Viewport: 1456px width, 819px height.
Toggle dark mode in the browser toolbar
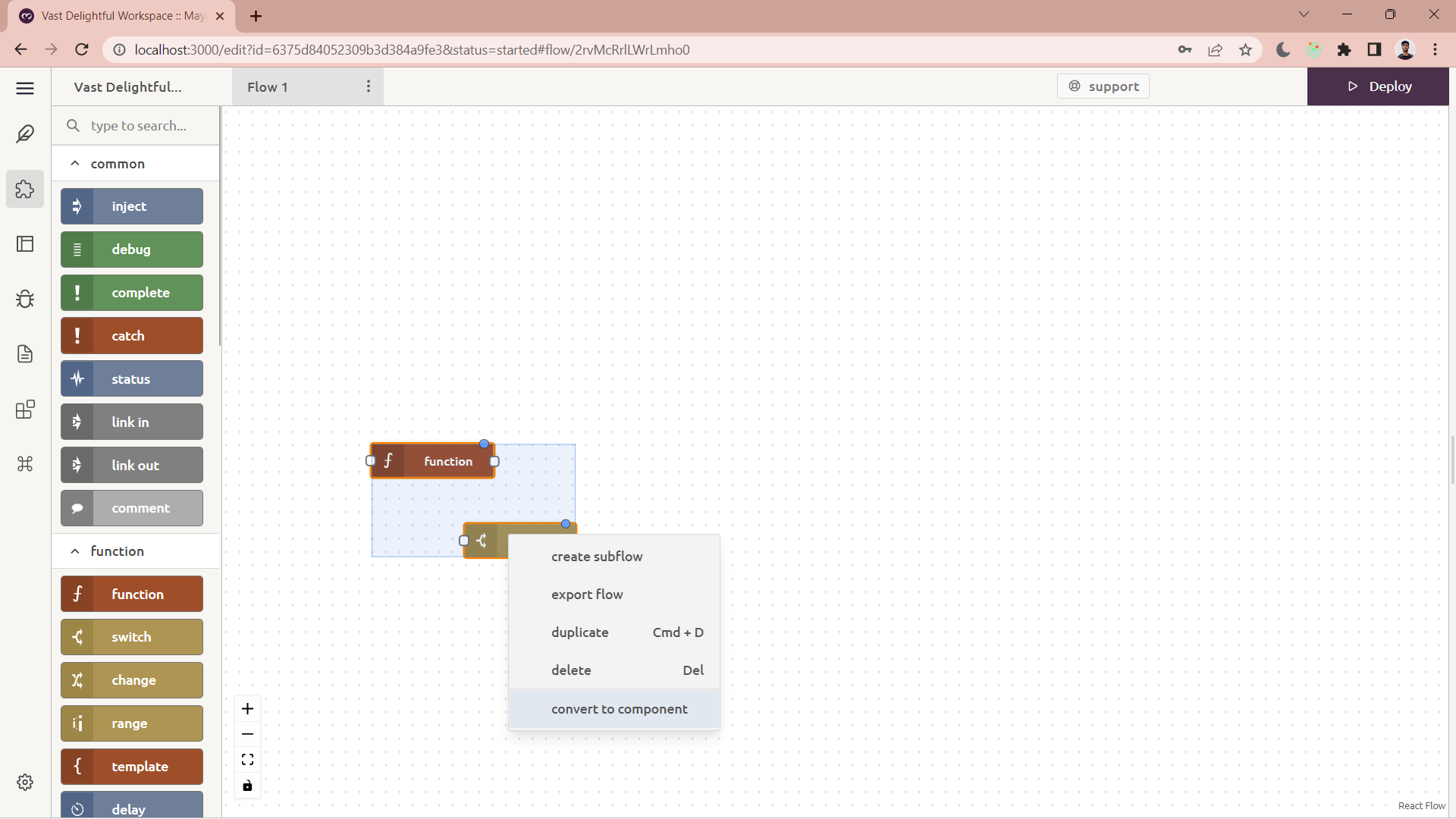click(x=1282, y=49)
